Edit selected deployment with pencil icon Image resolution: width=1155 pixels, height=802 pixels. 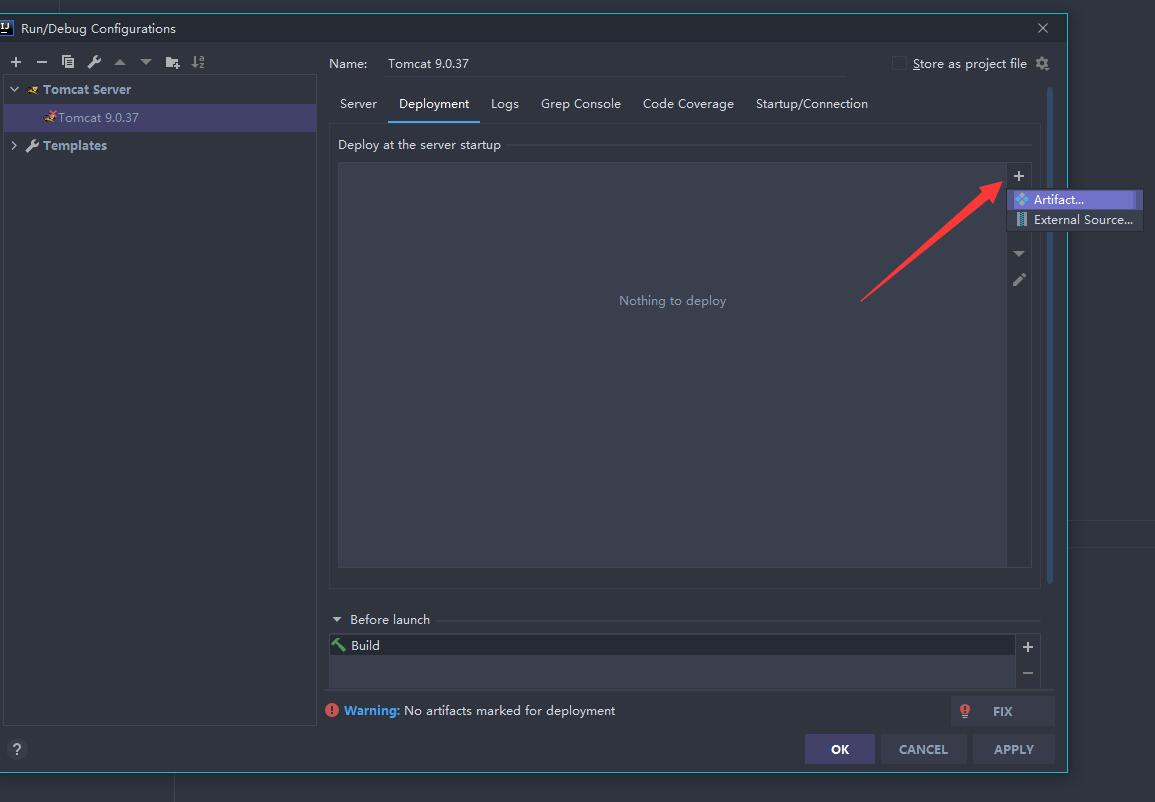1019,280
